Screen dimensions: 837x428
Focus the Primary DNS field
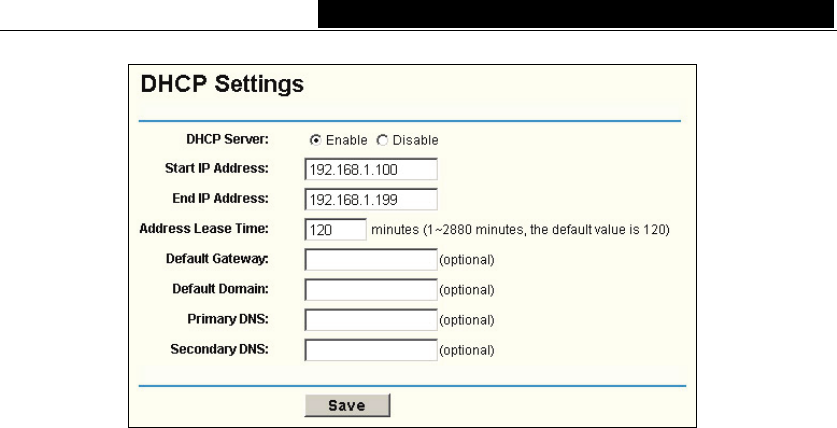(x=371, y=320)
